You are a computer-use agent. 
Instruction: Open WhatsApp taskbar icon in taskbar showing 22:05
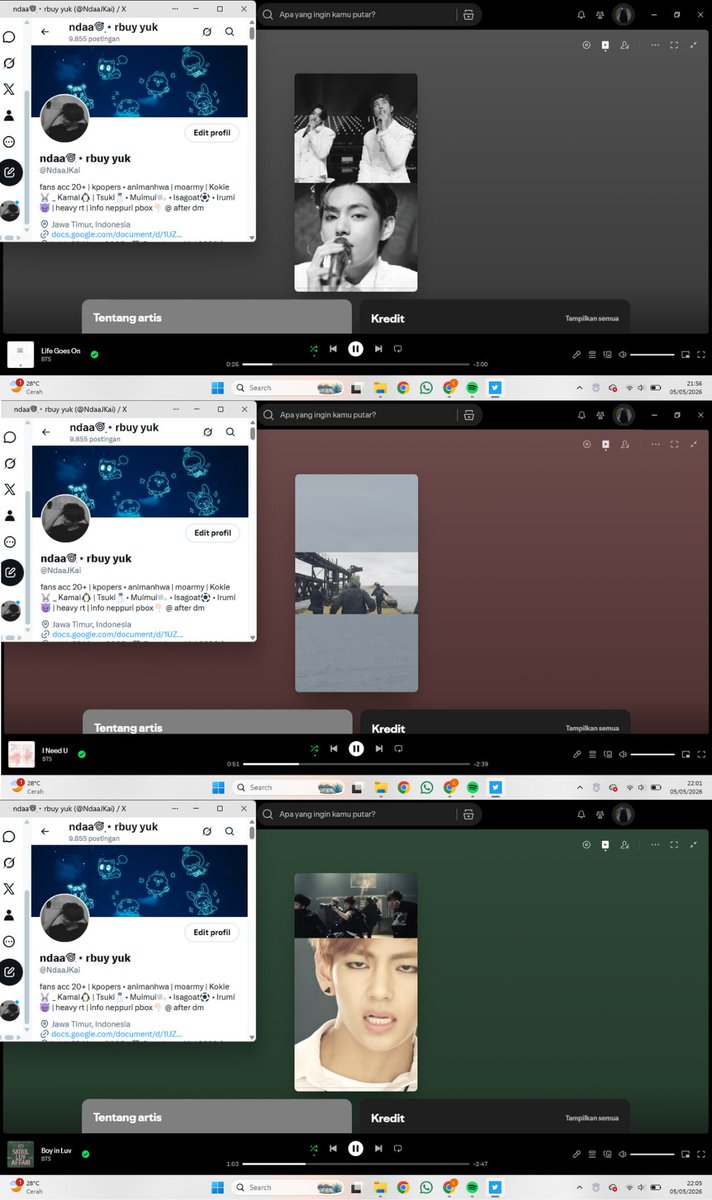426,1187
